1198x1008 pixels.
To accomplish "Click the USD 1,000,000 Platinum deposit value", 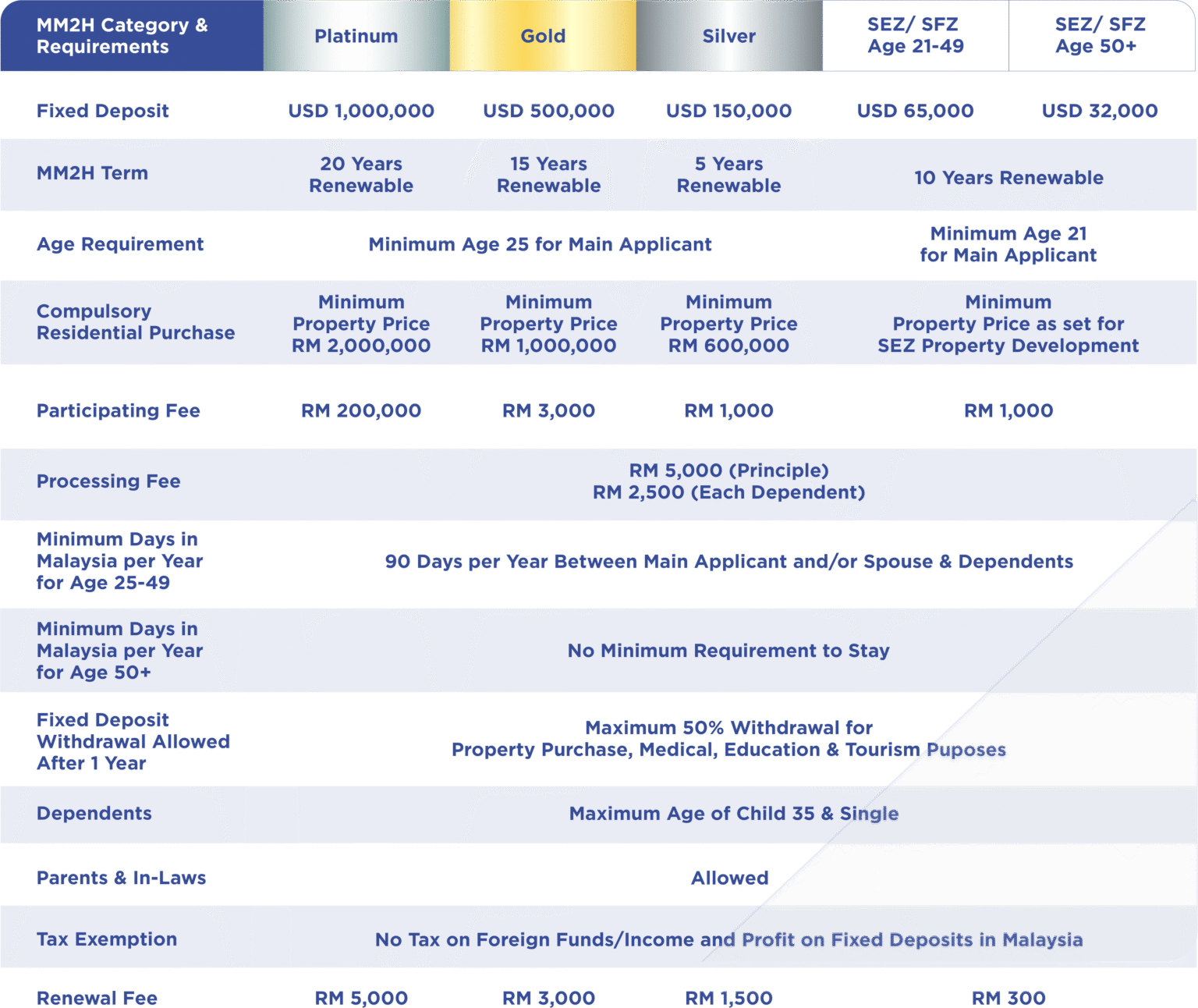I will [361, 110].
